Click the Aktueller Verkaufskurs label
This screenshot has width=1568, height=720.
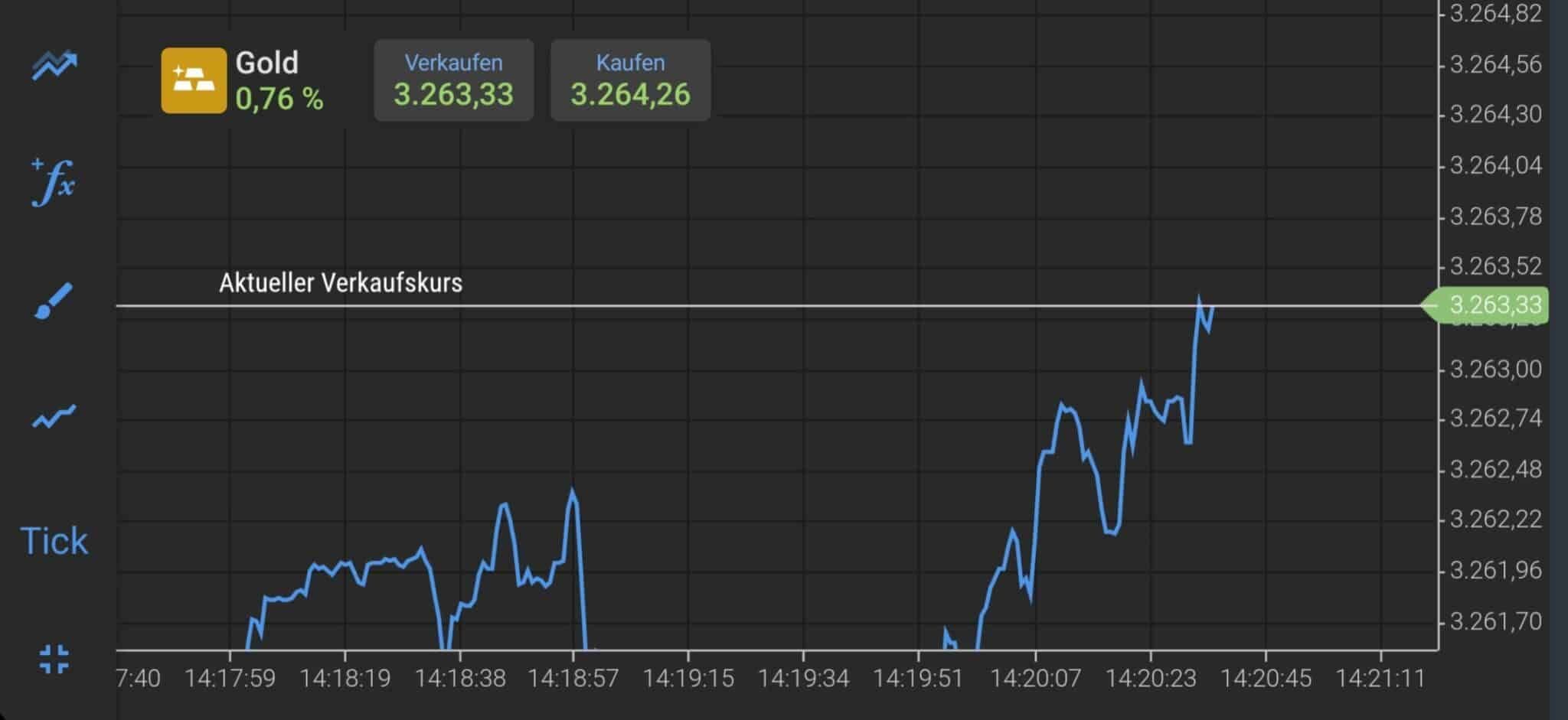click(x=341, y=283)
